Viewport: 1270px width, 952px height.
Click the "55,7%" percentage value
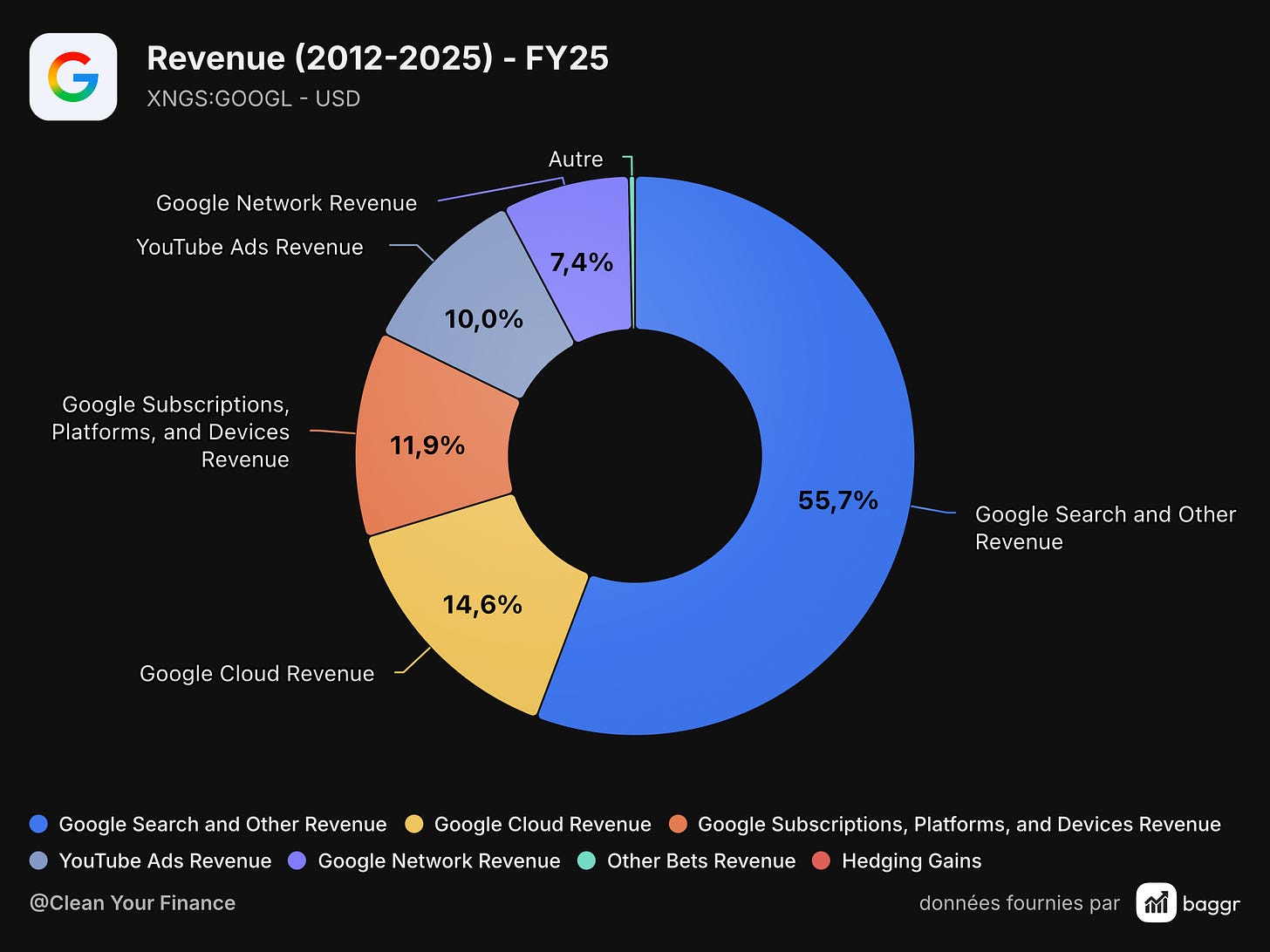(838, 500)
